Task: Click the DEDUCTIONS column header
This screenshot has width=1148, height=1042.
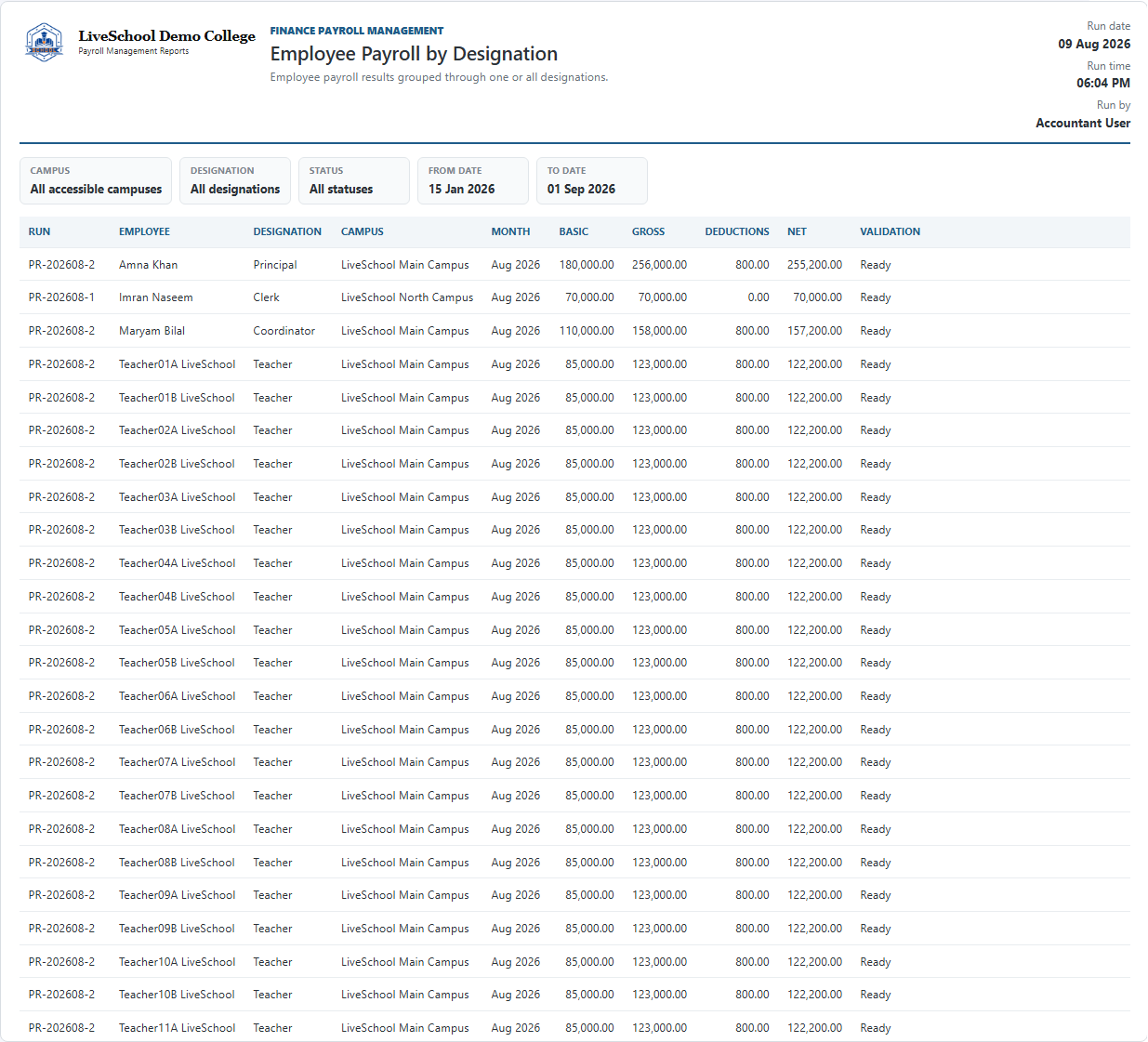Action: (737, 231)
